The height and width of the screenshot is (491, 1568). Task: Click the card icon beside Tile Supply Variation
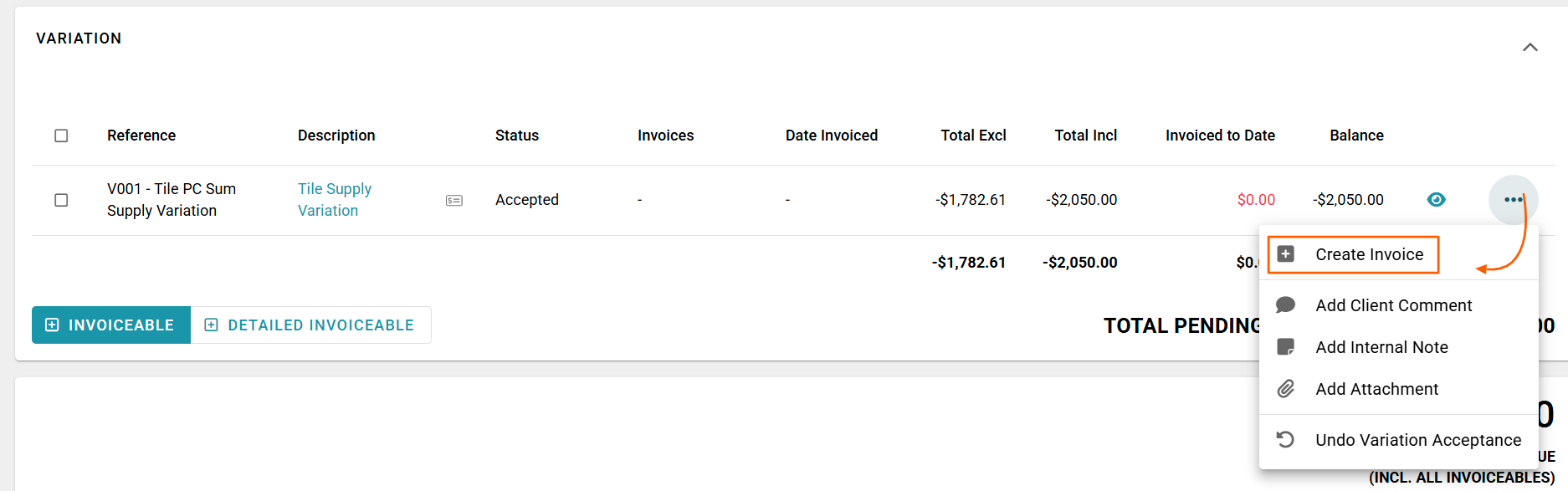454,201
